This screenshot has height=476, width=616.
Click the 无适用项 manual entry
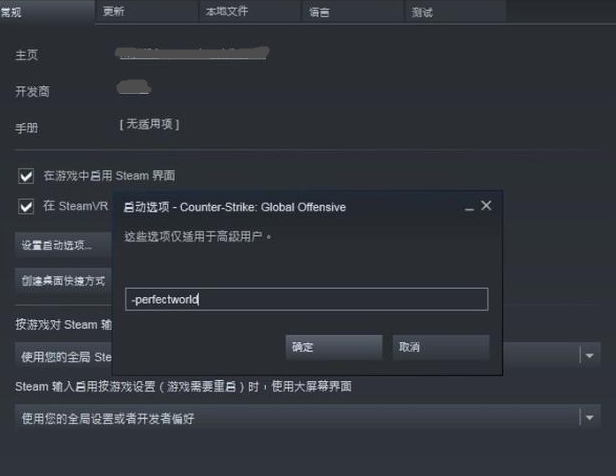coord(149,124)
